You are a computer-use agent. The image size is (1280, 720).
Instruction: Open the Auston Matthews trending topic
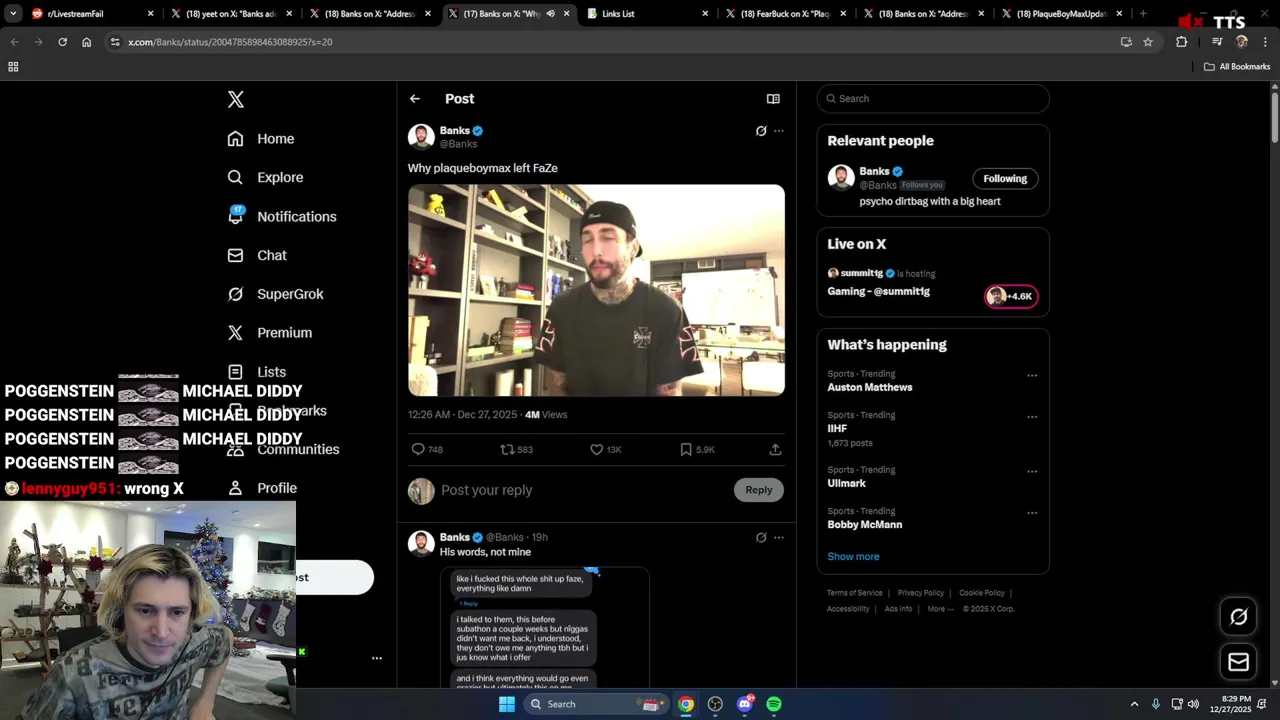870,387
